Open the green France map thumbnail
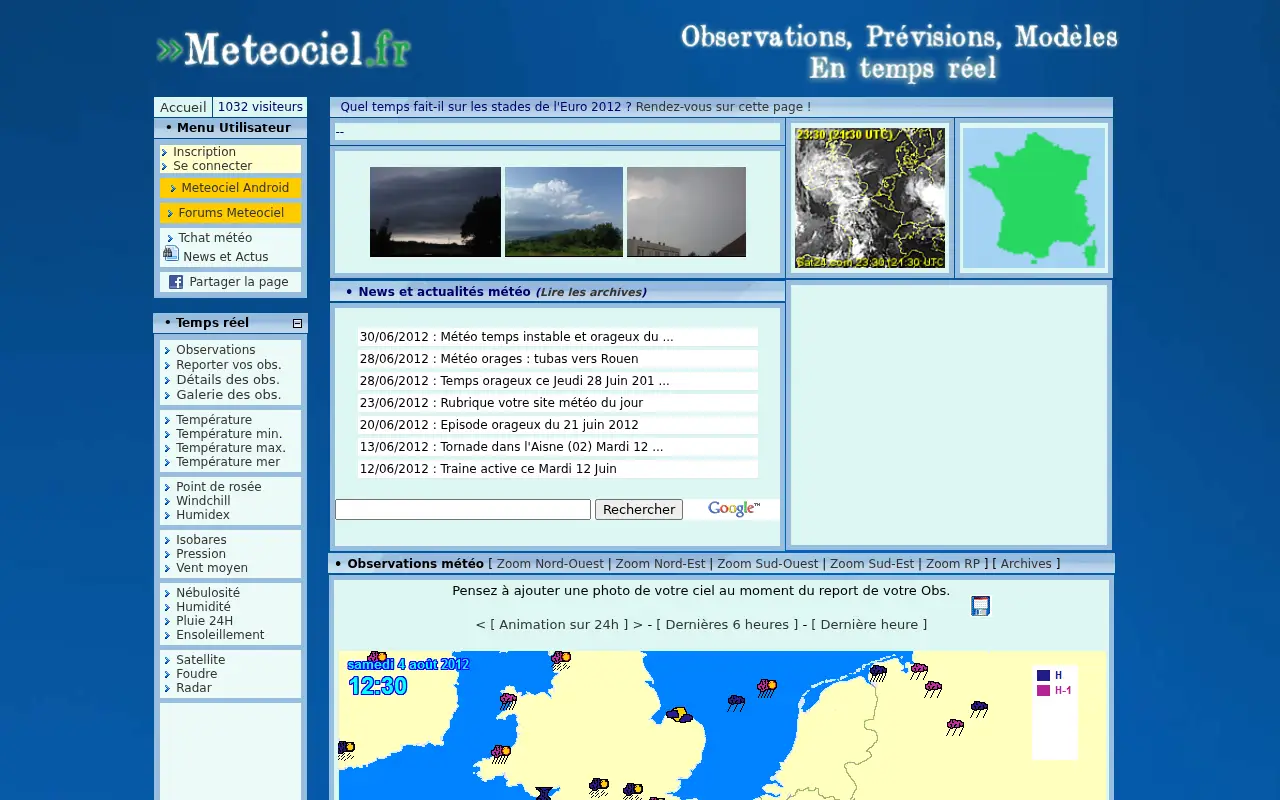The image size is (1280, 800). click(1034, 198)
